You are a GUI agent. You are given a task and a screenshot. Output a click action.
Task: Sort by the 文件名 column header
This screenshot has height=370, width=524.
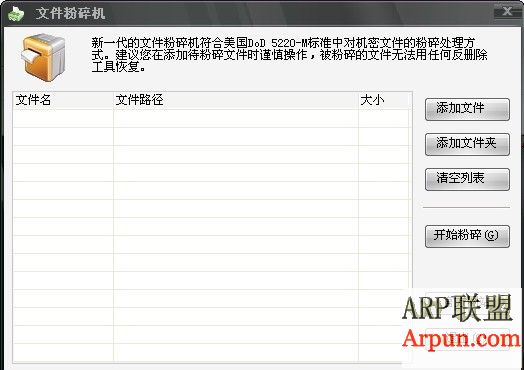[x=63, y=100]
